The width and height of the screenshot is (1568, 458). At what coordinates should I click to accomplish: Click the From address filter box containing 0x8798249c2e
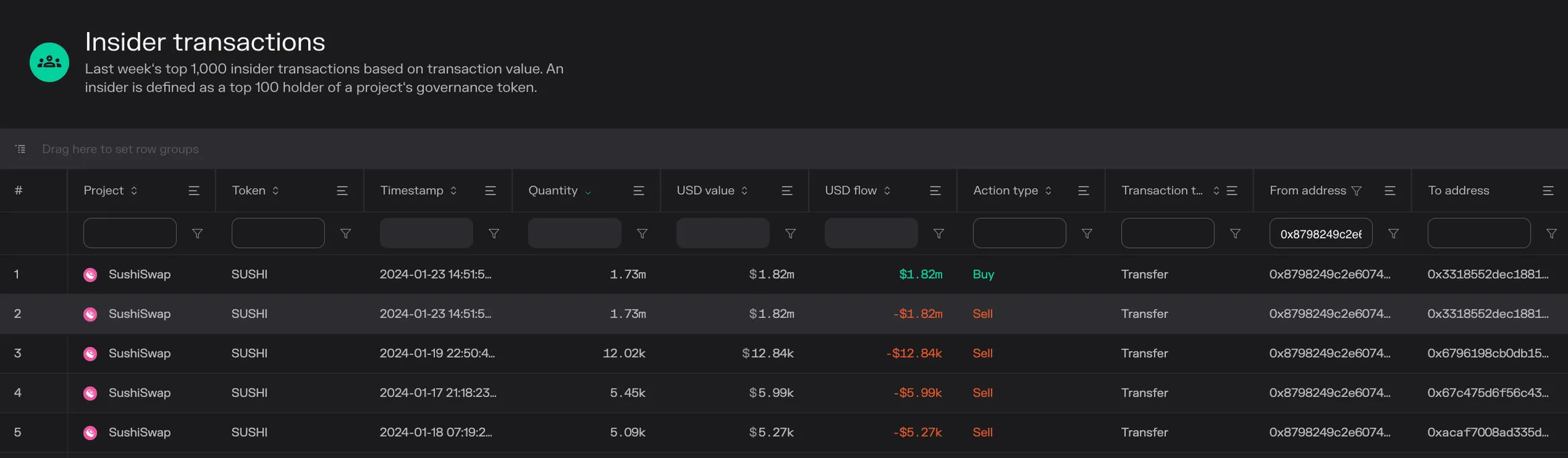point(1321,233)
